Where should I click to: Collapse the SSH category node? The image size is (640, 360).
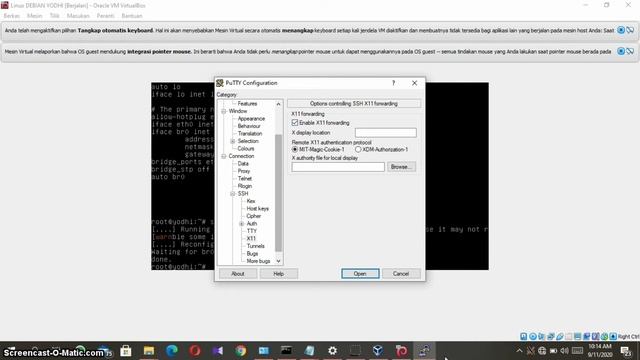click(233, 194)
